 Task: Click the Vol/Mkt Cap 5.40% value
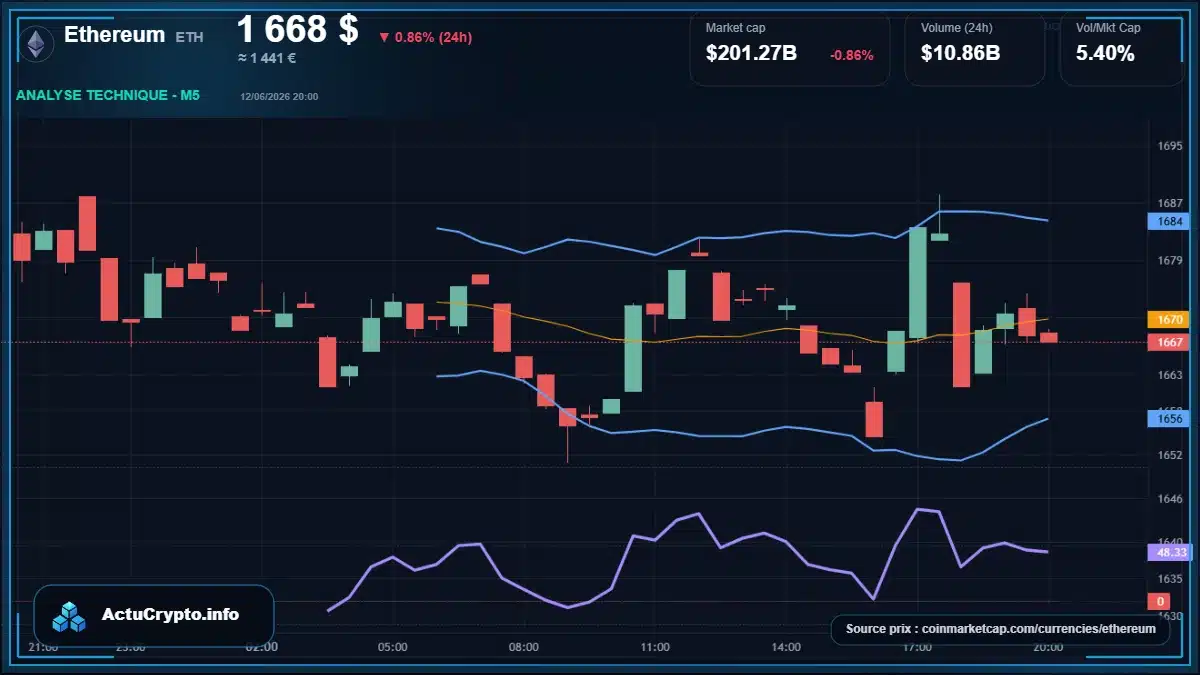click(1105, 54)
